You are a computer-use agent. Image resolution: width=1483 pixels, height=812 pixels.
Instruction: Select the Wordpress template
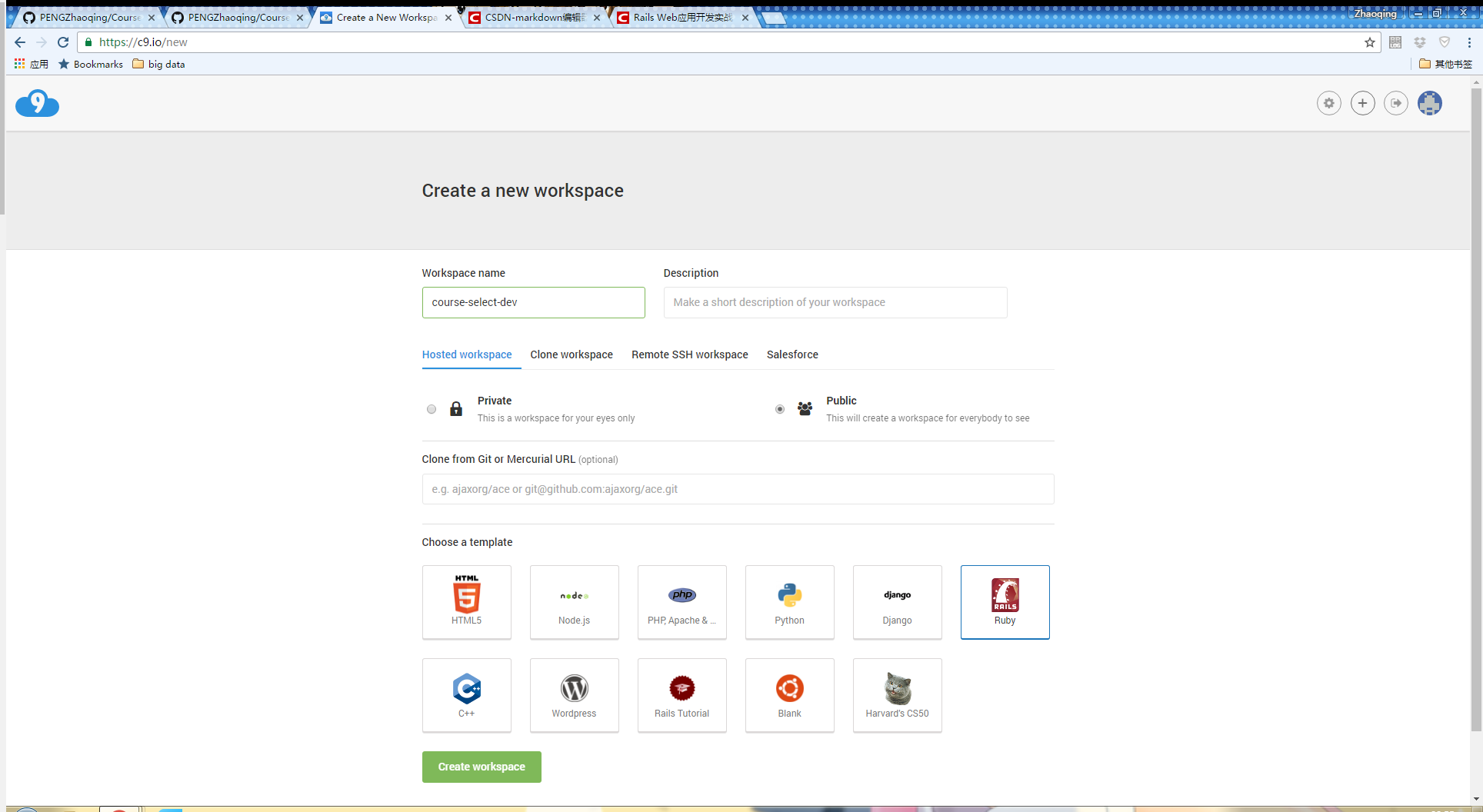[x=574, y=695]
